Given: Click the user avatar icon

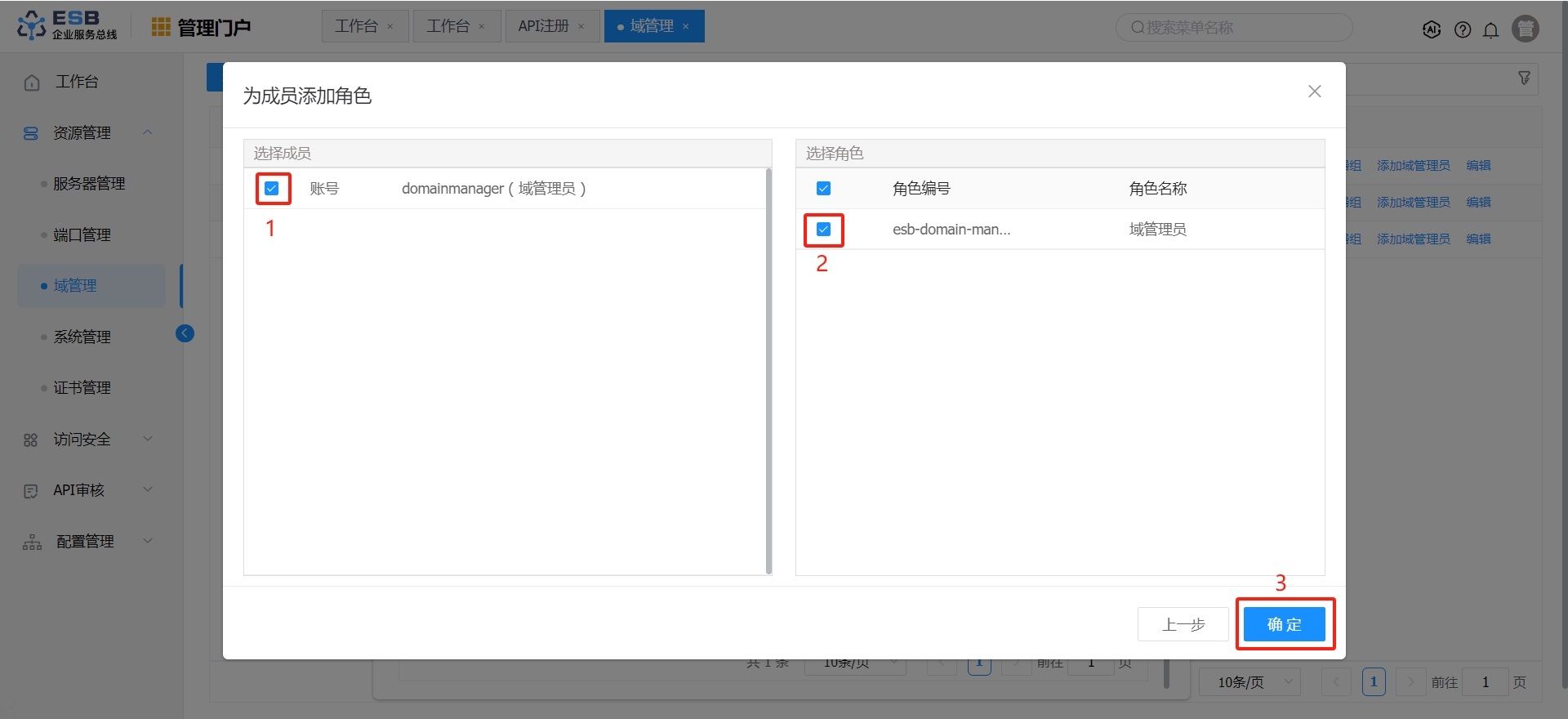Looking at the screenshot, I should (1525, 29).
